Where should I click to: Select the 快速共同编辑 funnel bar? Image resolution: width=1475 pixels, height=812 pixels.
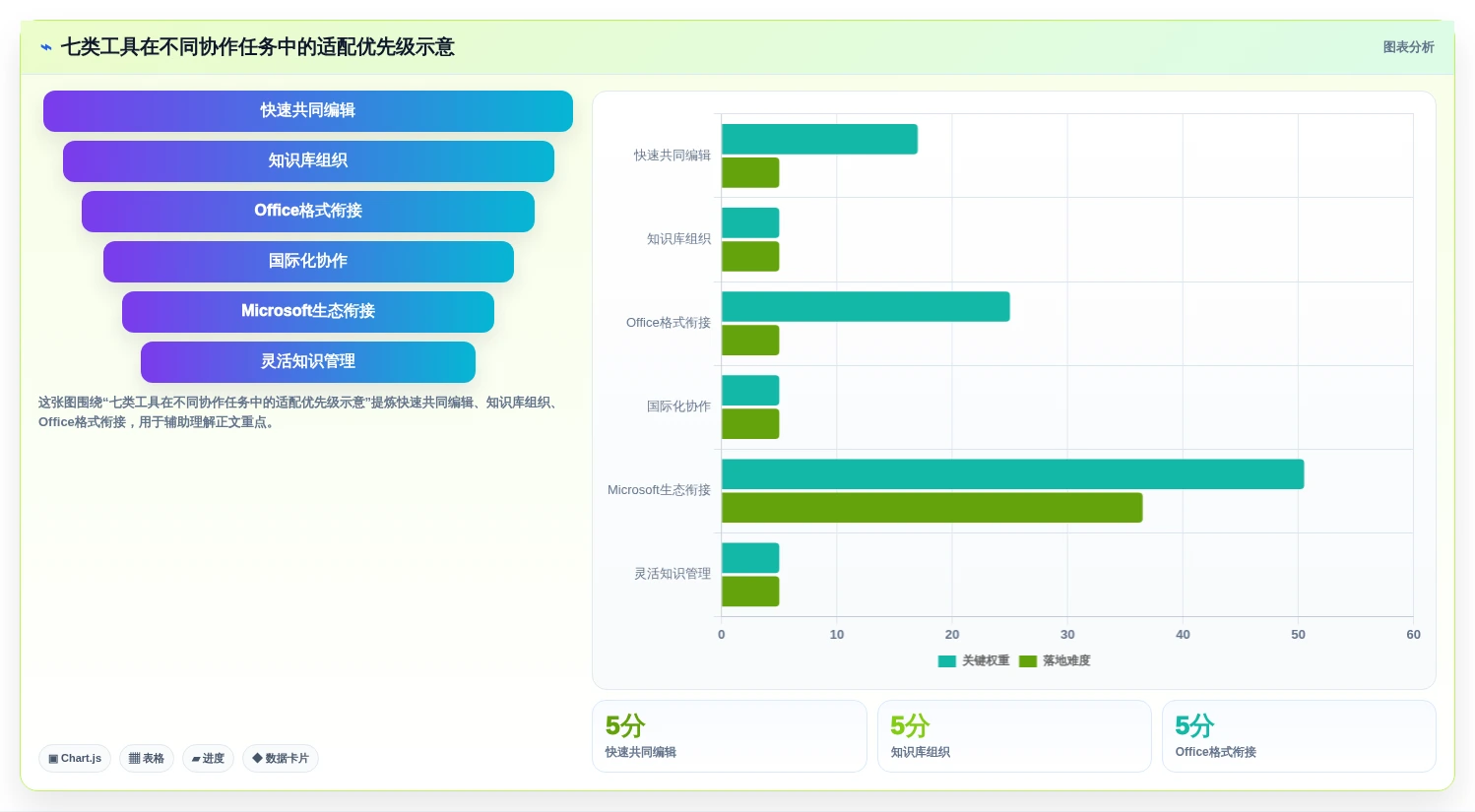click(x=308, y=111)
